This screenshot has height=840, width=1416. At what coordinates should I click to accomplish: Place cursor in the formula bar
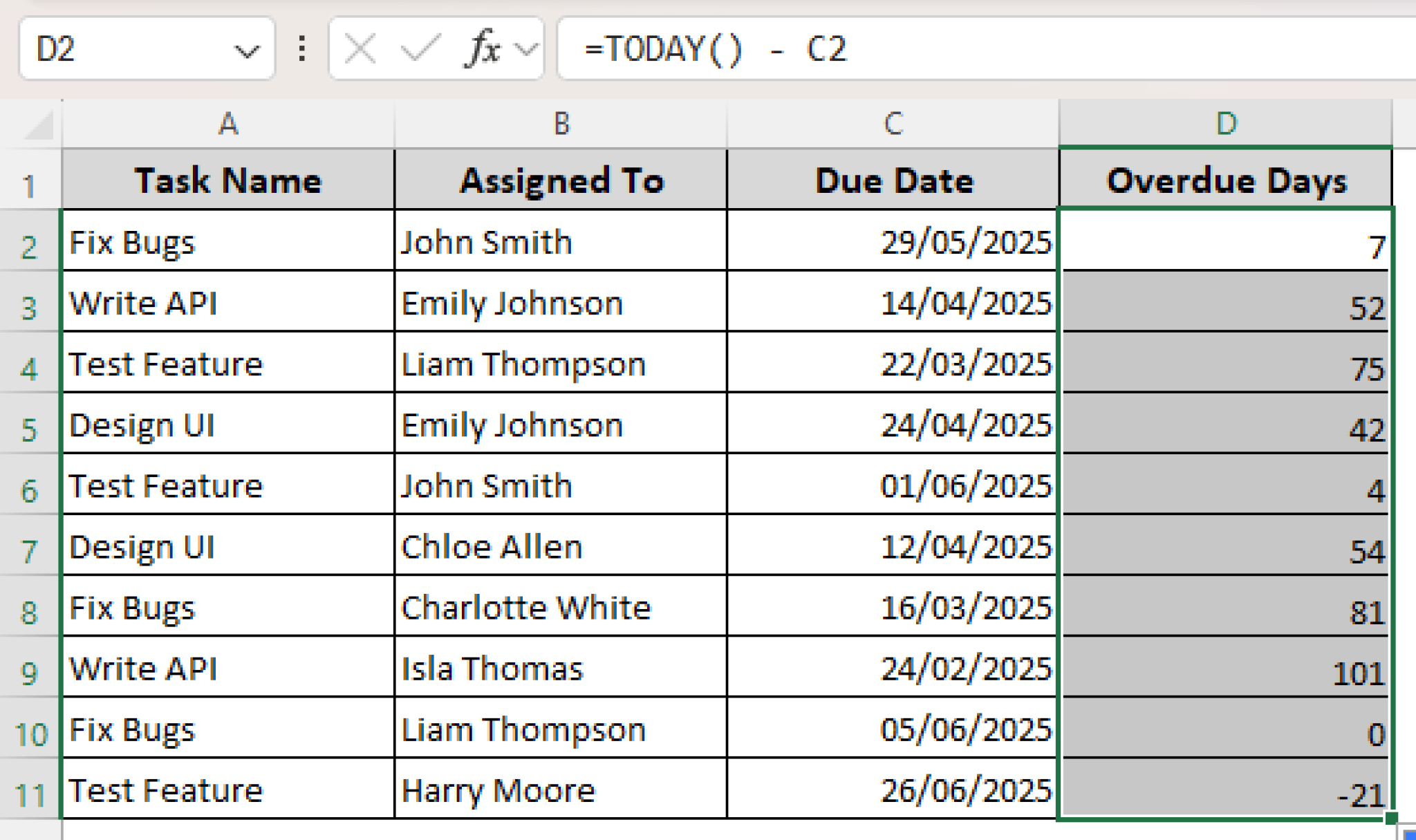pyautogui.click(x=968, y=48)
